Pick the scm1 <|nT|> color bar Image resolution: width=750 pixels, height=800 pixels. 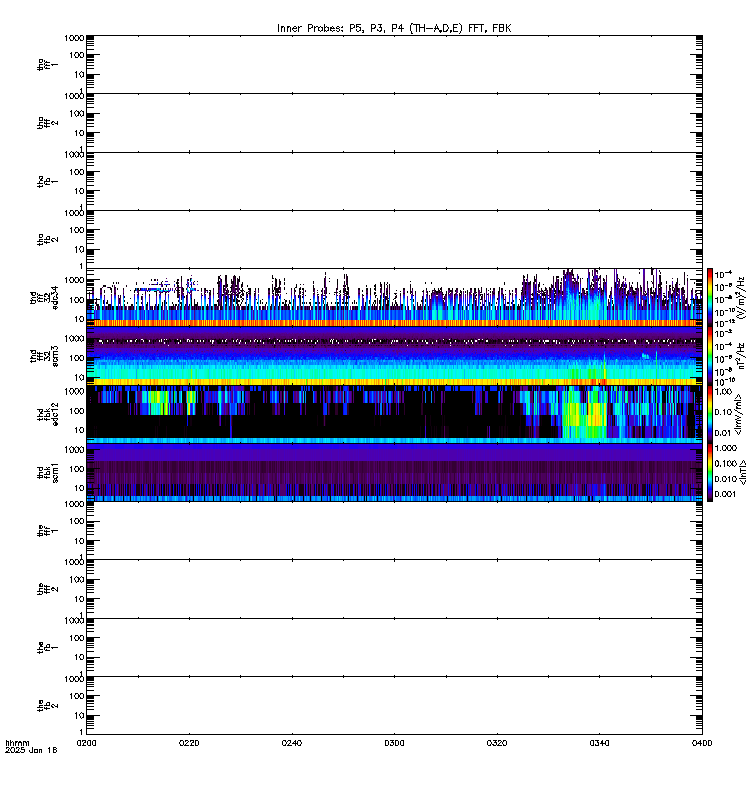(x=710, y=472)
